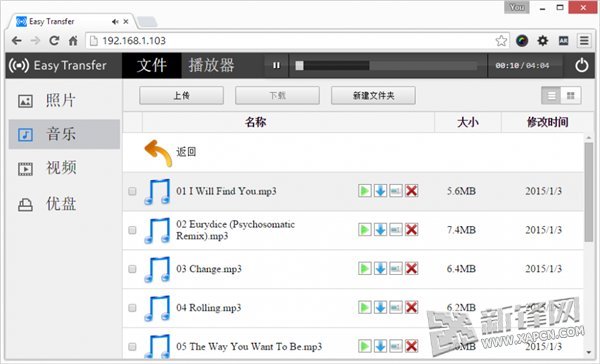600x364 pixels.
Task: Tick checkbox for 05 The Way You Want To Be.mp3
Action: tap(132, 347)
